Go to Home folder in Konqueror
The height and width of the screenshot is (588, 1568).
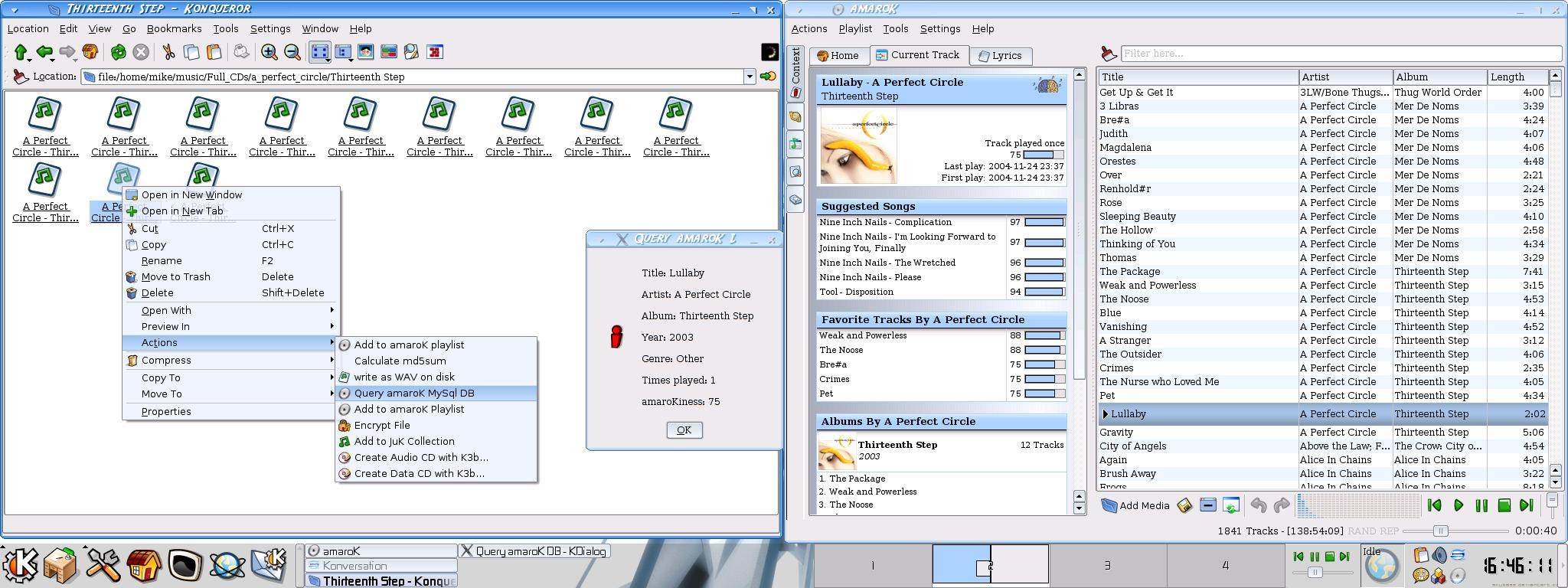(x=90, y=52)
